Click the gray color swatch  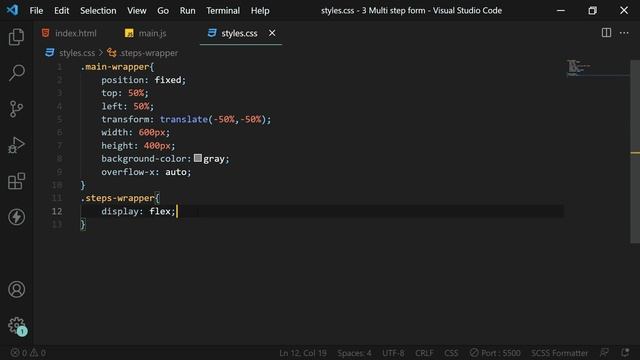pyautogui.click(x=198, y=158)
